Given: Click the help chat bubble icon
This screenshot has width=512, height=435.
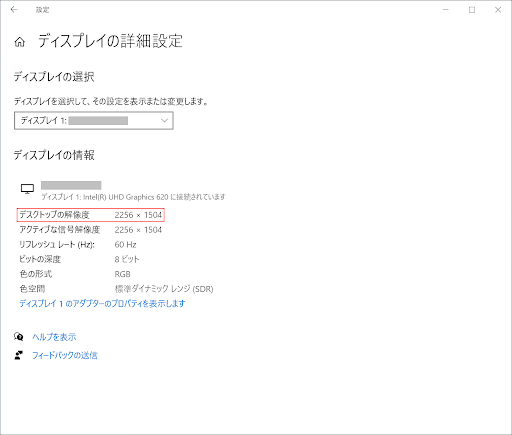Looking at the screenshot, I should [x=19, y=337].
